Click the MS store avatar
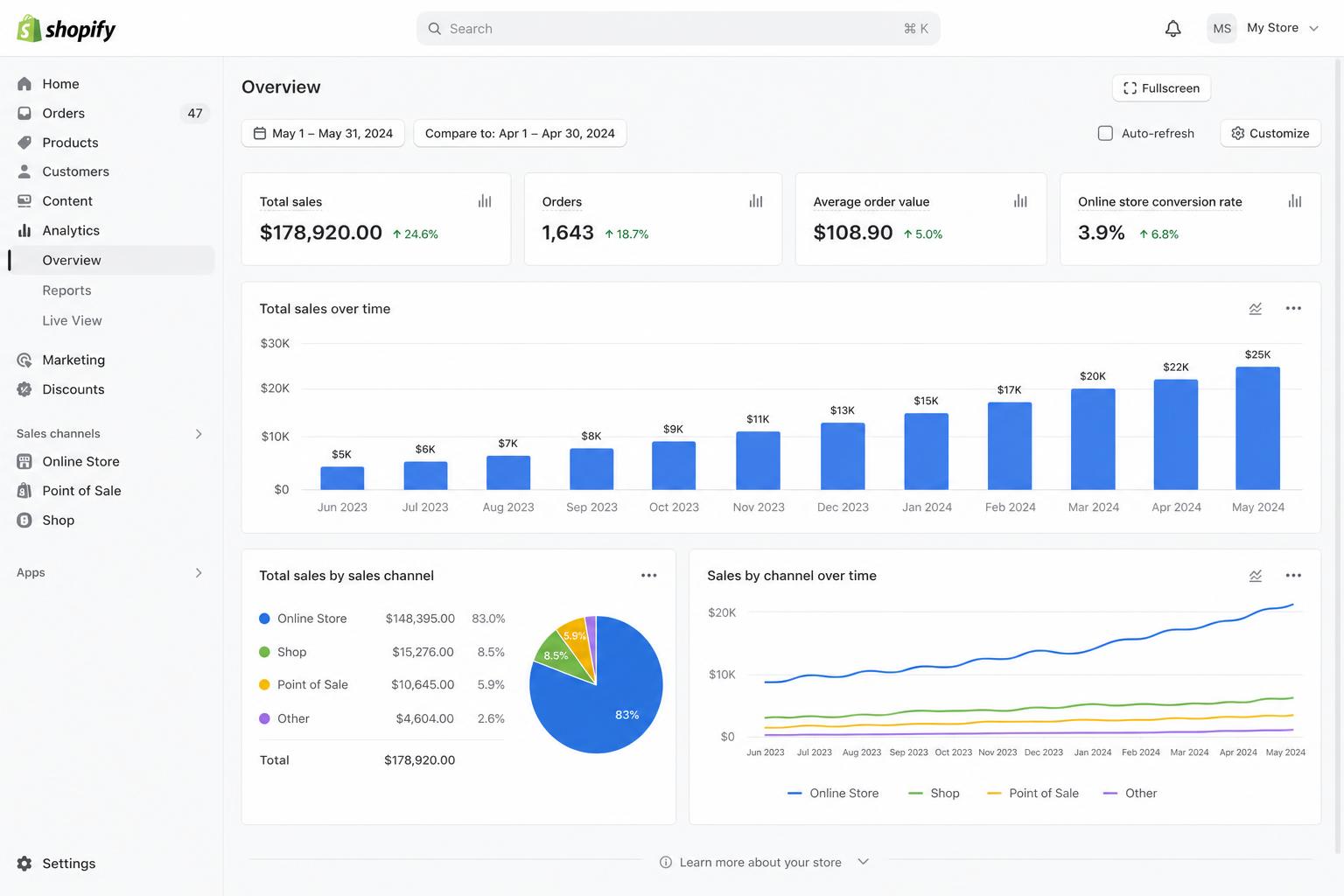The image size is (1344, 896). (x=1221, y=29)
